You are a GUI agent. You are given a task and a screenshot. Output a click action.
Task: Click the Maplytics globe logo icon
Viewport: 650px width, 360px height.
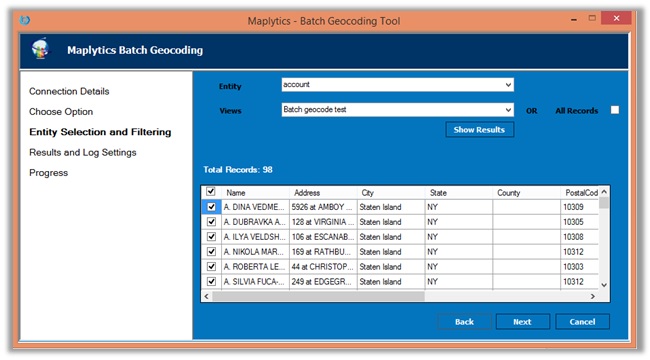(x=40, y=49)
